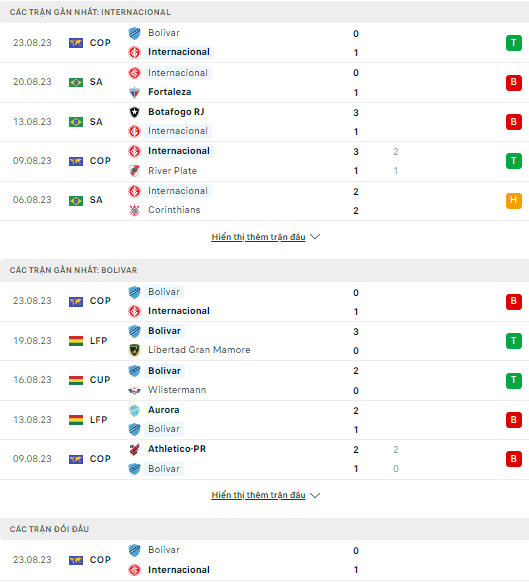Click the Fortaleza team crest icon
This screenshot has width=529, height=583.
(x=134, y=92)
